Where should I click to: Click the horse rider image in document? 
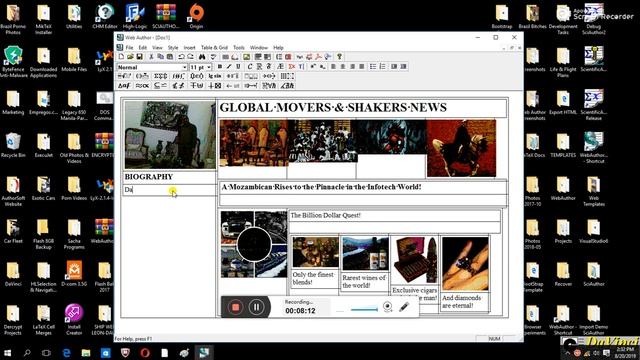click(461, 148)
